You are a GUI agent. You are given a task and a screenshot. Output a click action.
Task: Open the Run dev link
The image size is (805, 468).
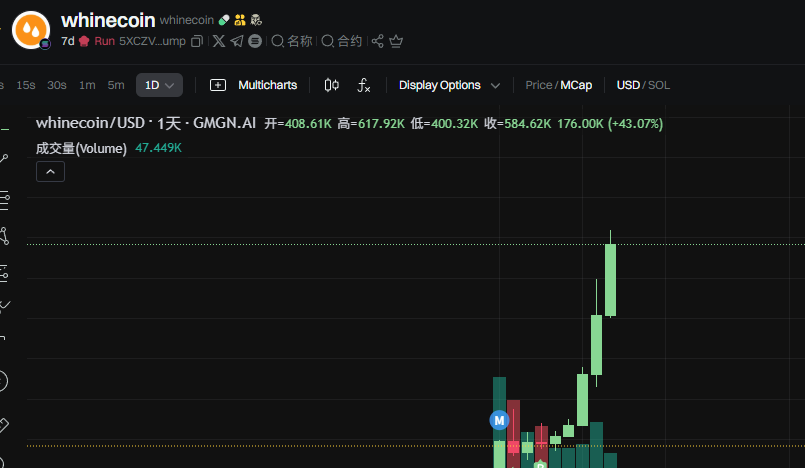104,41
